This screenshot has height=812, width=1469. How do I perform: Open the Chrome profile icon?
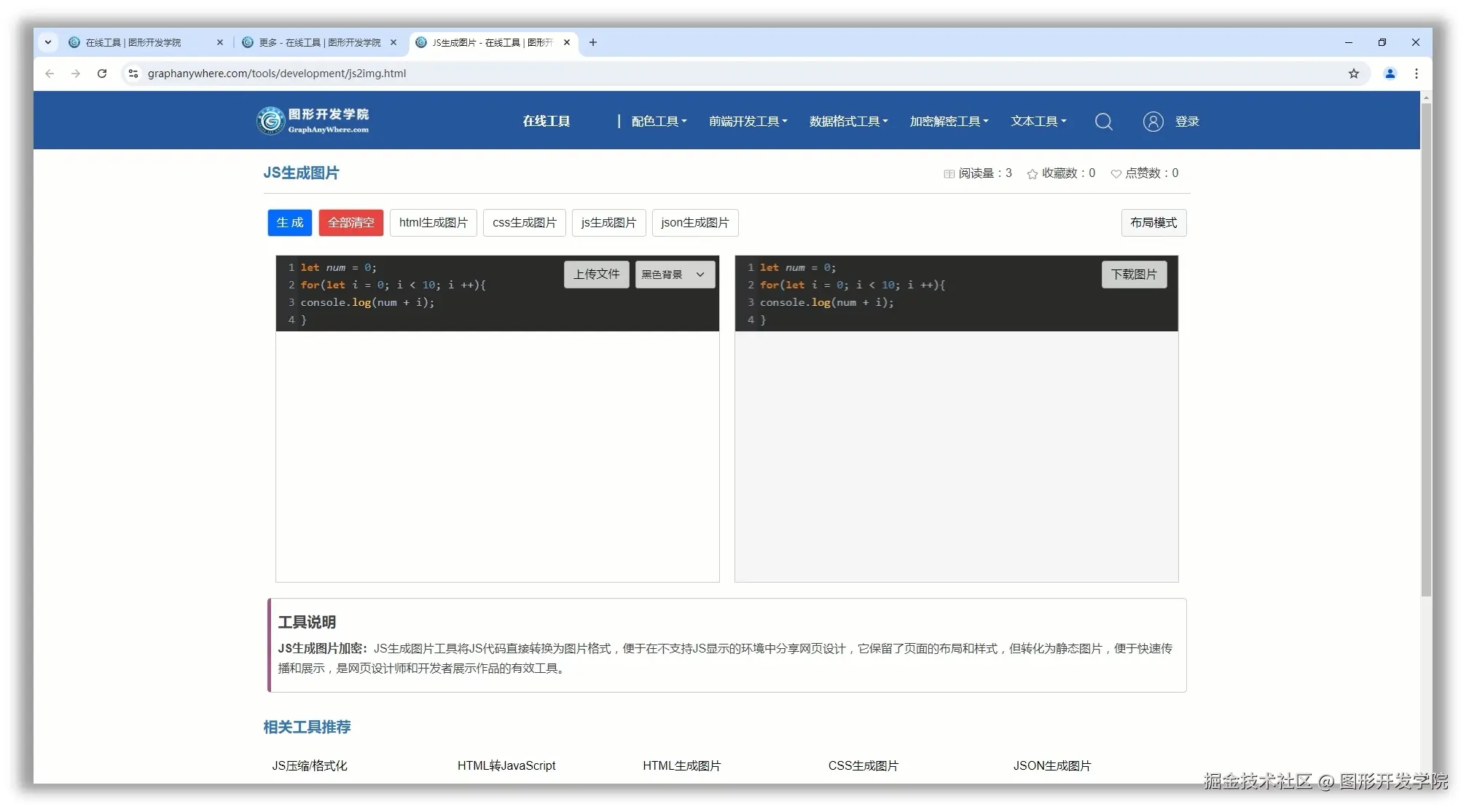(x=1390, y=74)
